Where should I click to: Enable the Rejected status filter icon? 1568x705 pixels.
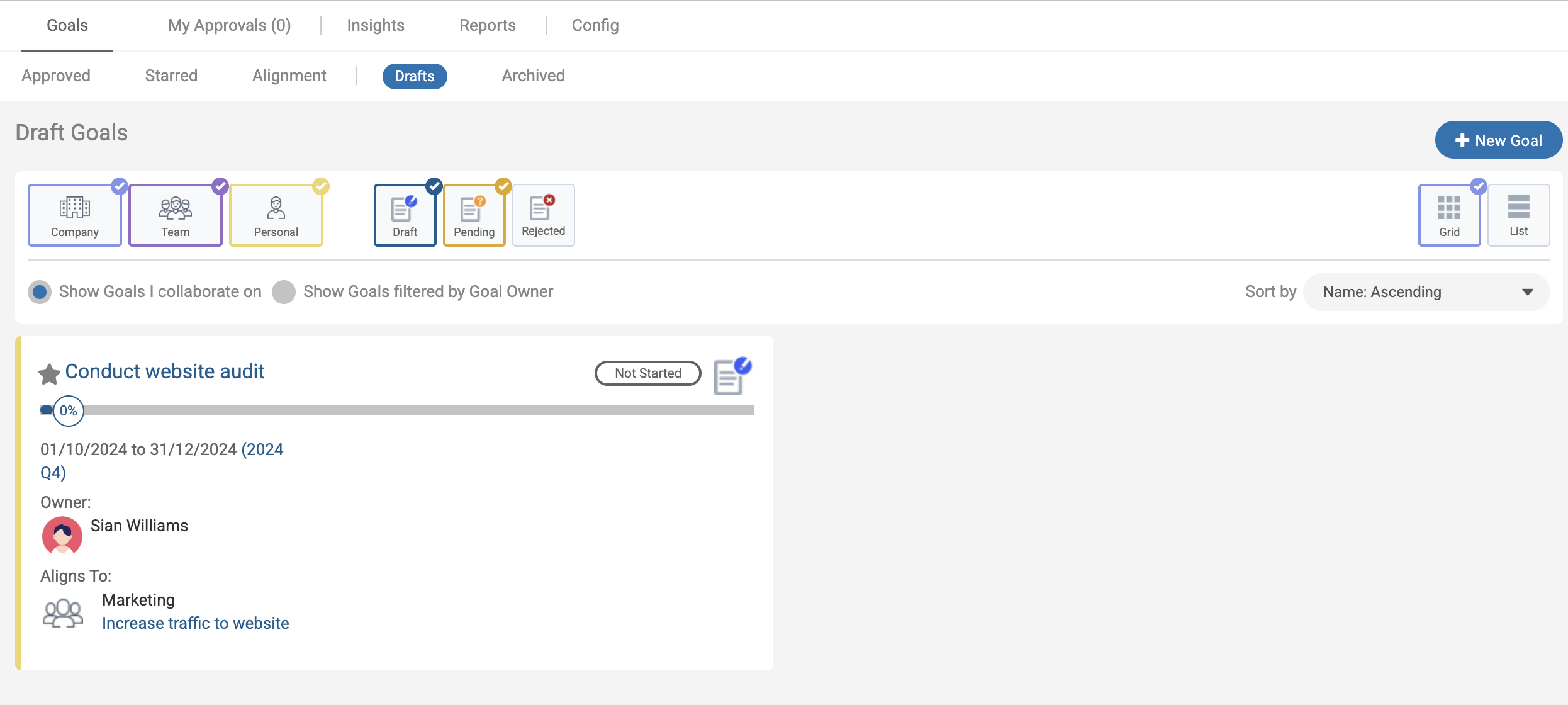pyautogui.click(x=543, y=215)
